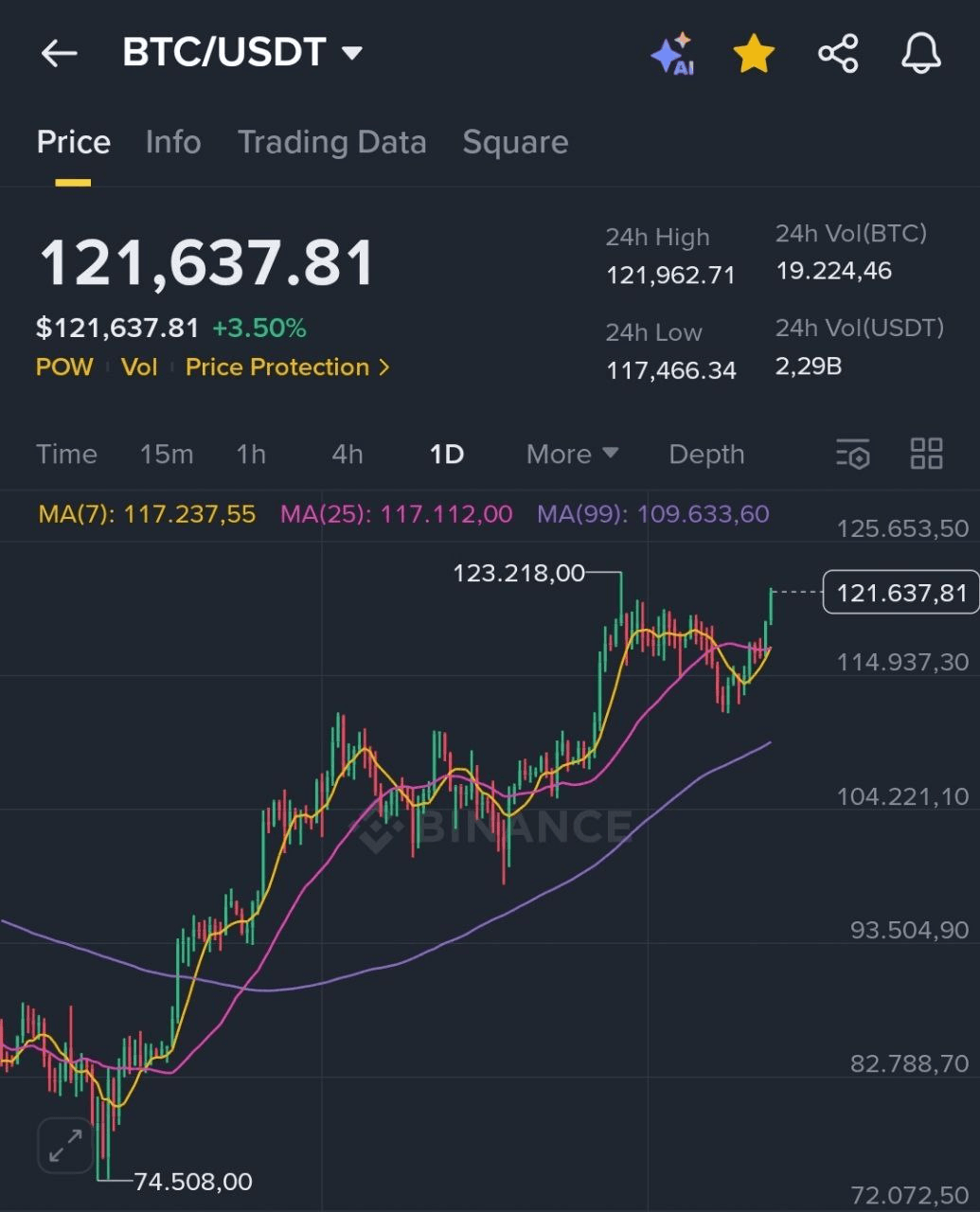Expand the More timeframes dropdown
The image size is (980, 1212).
(572, 454)
